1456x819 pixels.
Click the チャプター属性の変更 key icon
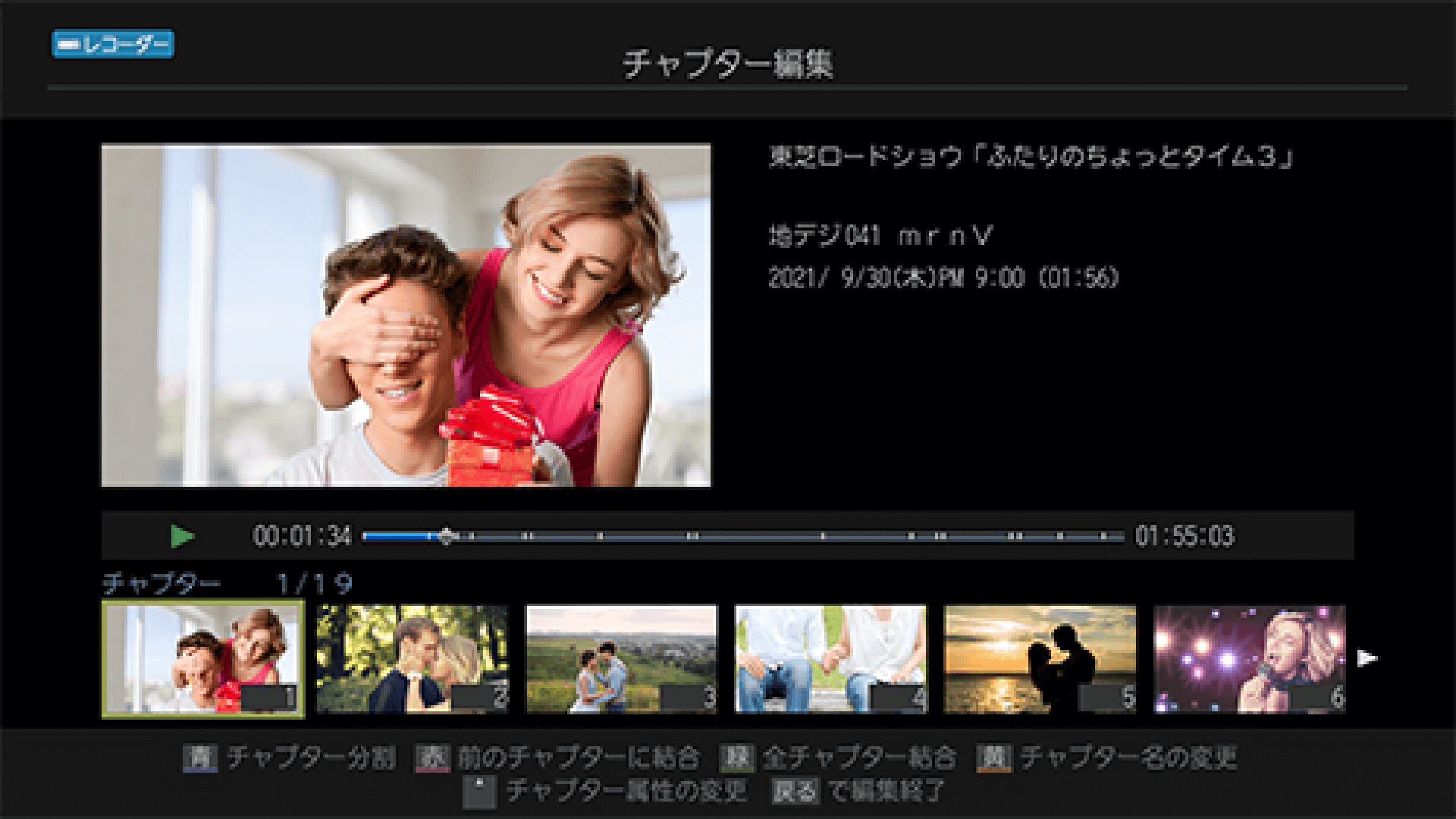479,791
